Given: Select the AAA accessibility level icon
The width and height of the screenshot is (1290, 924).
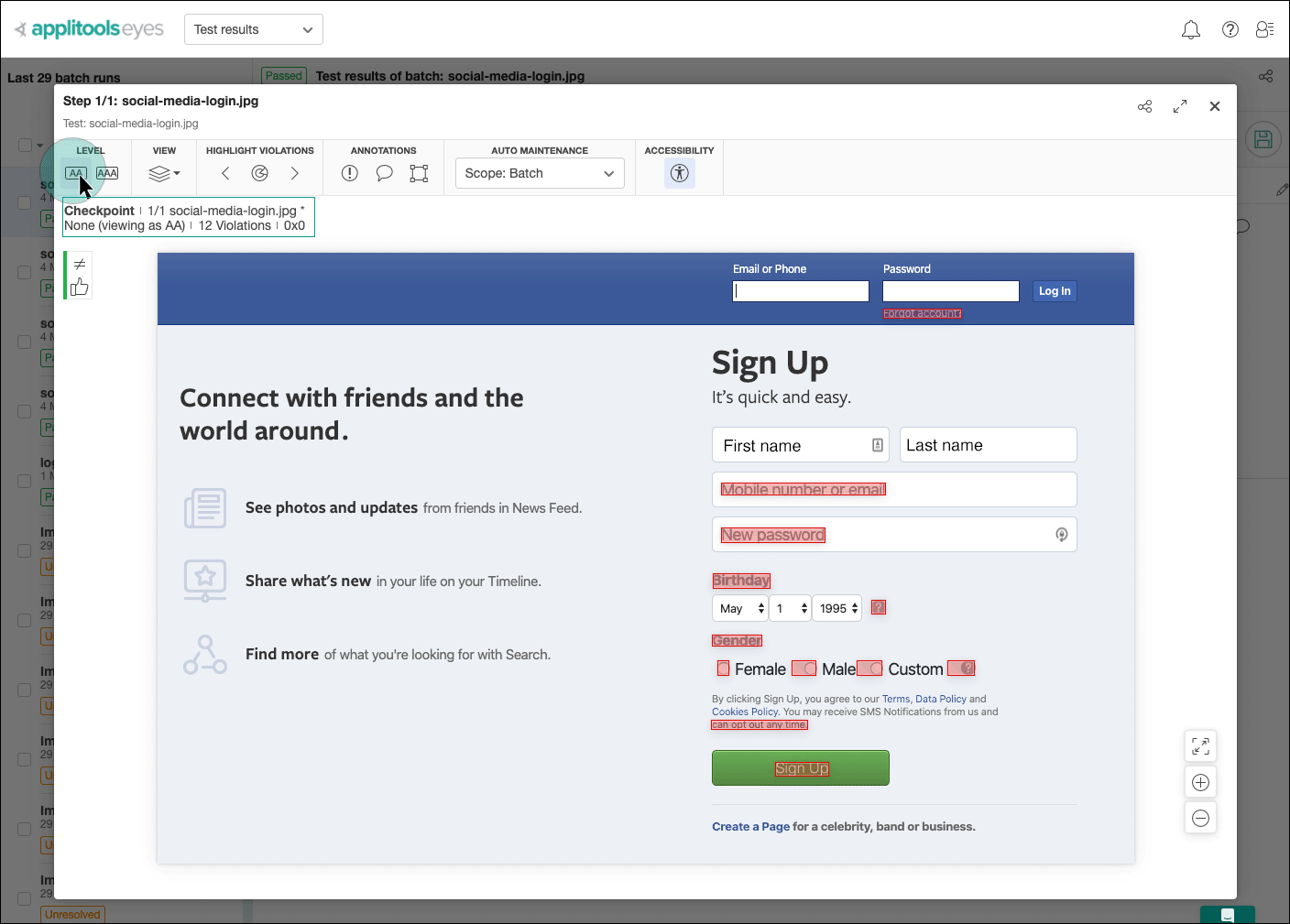Looking at the screenshot, I should click(107, 173).
